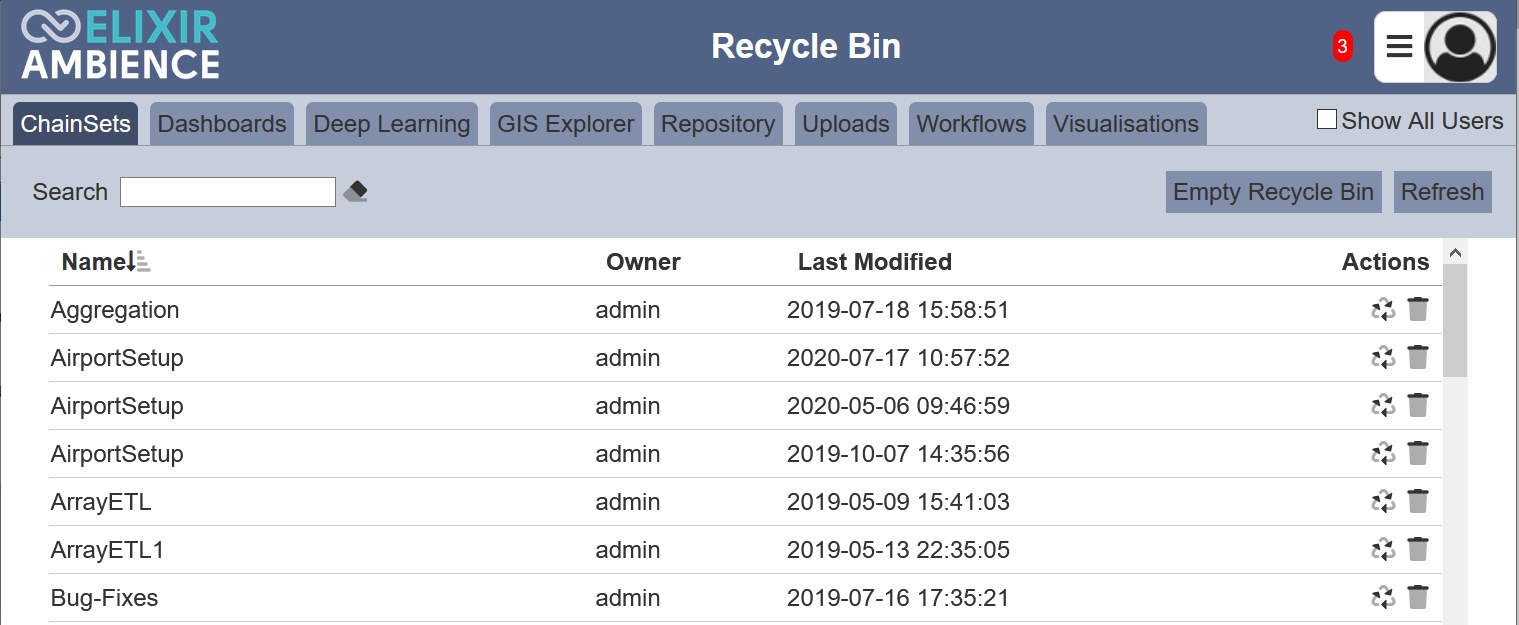
Task: Enable the Show All Users checkbox
Action: (x=1327, y=120)
